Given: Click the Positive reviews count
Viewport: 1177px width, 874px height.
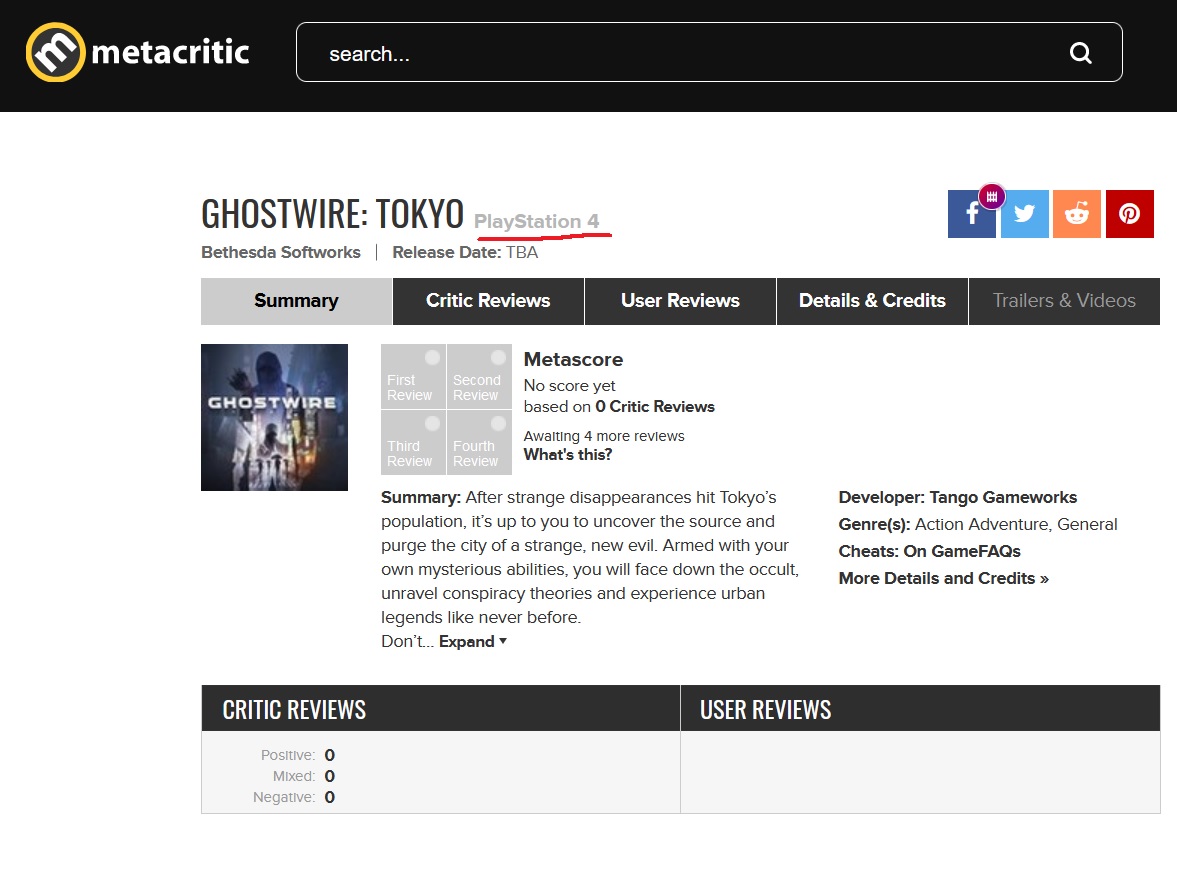Looking at the screenshot, I should point(330,755).
